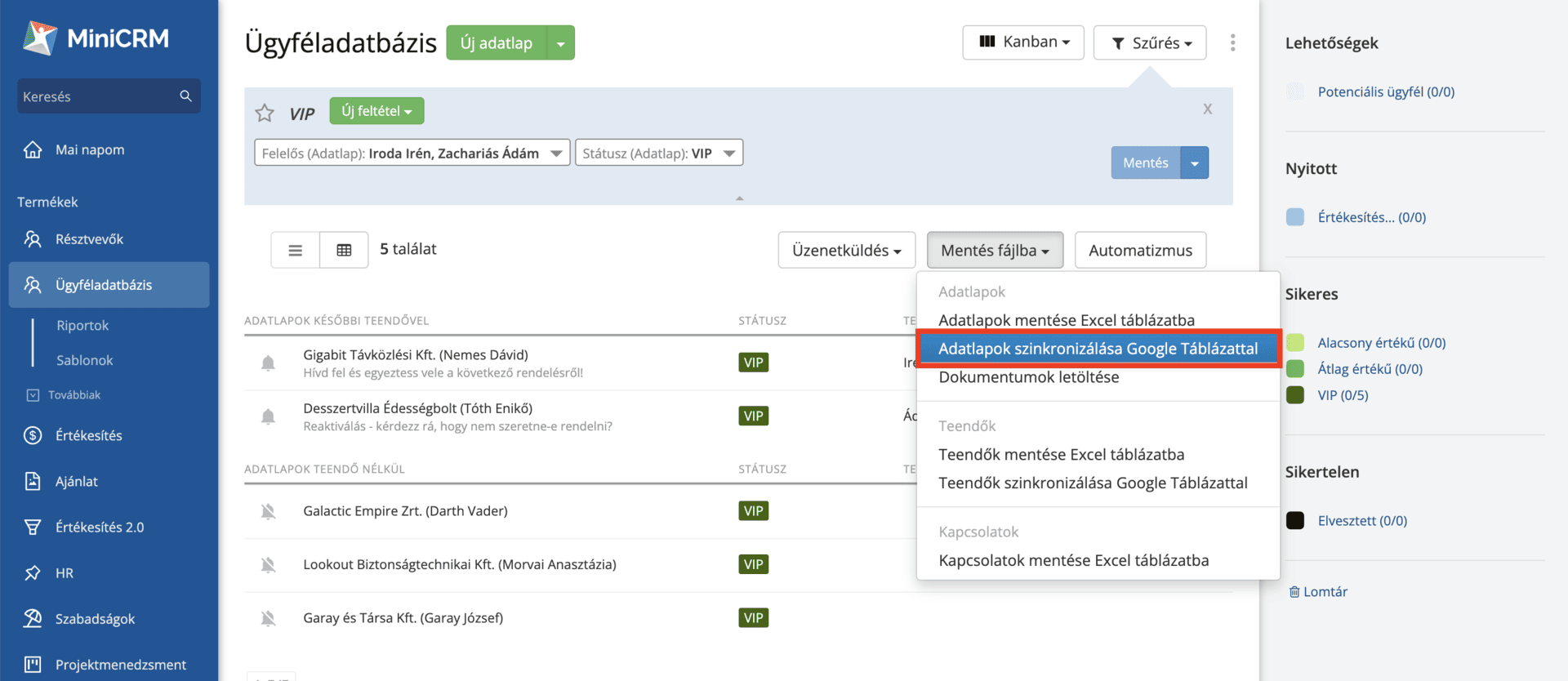Click the Szabadságok umbrella icon
This screenshot has height=681, width=1568.
click(x=33, y=618)
